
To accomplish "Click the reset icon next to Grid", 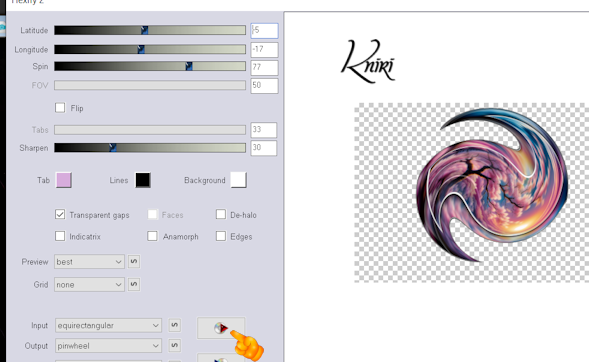I will point(134,284).
